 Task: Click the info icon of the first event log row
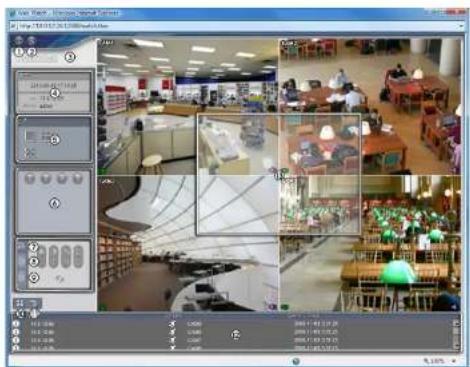16,323
